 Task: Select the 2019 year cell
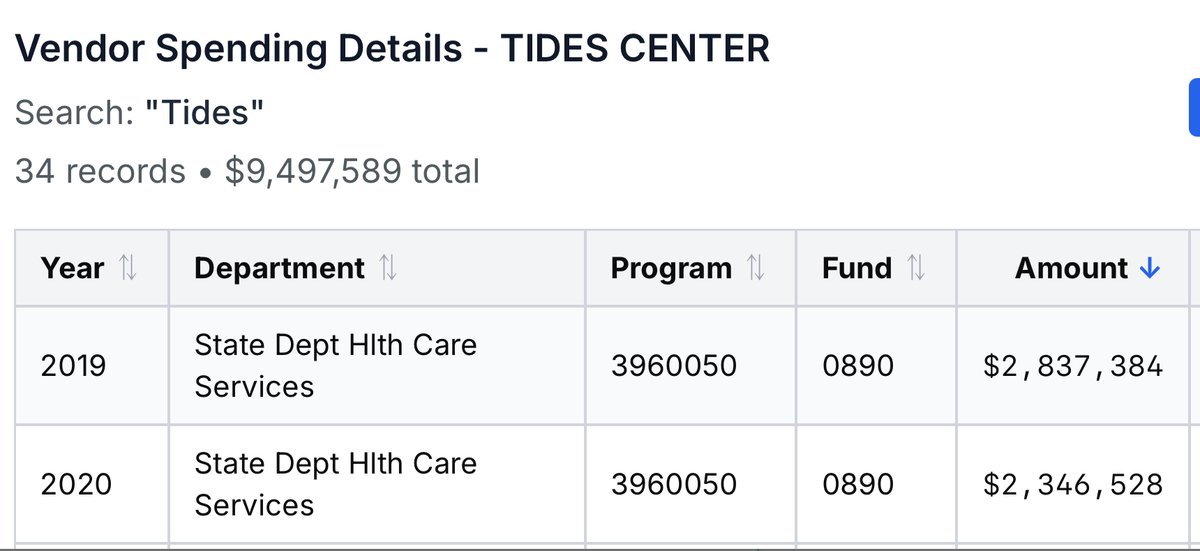pos(73,366)
